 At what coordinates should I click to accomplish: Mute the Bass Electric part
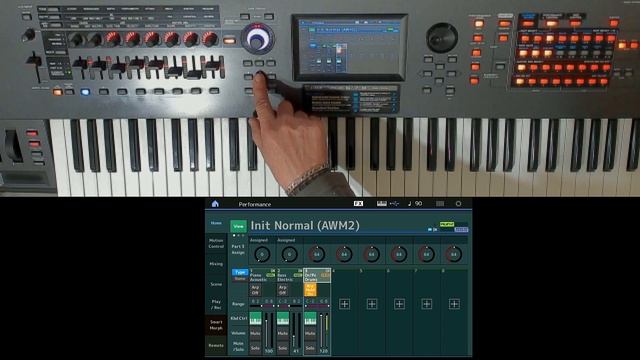[x=282, y=333]
